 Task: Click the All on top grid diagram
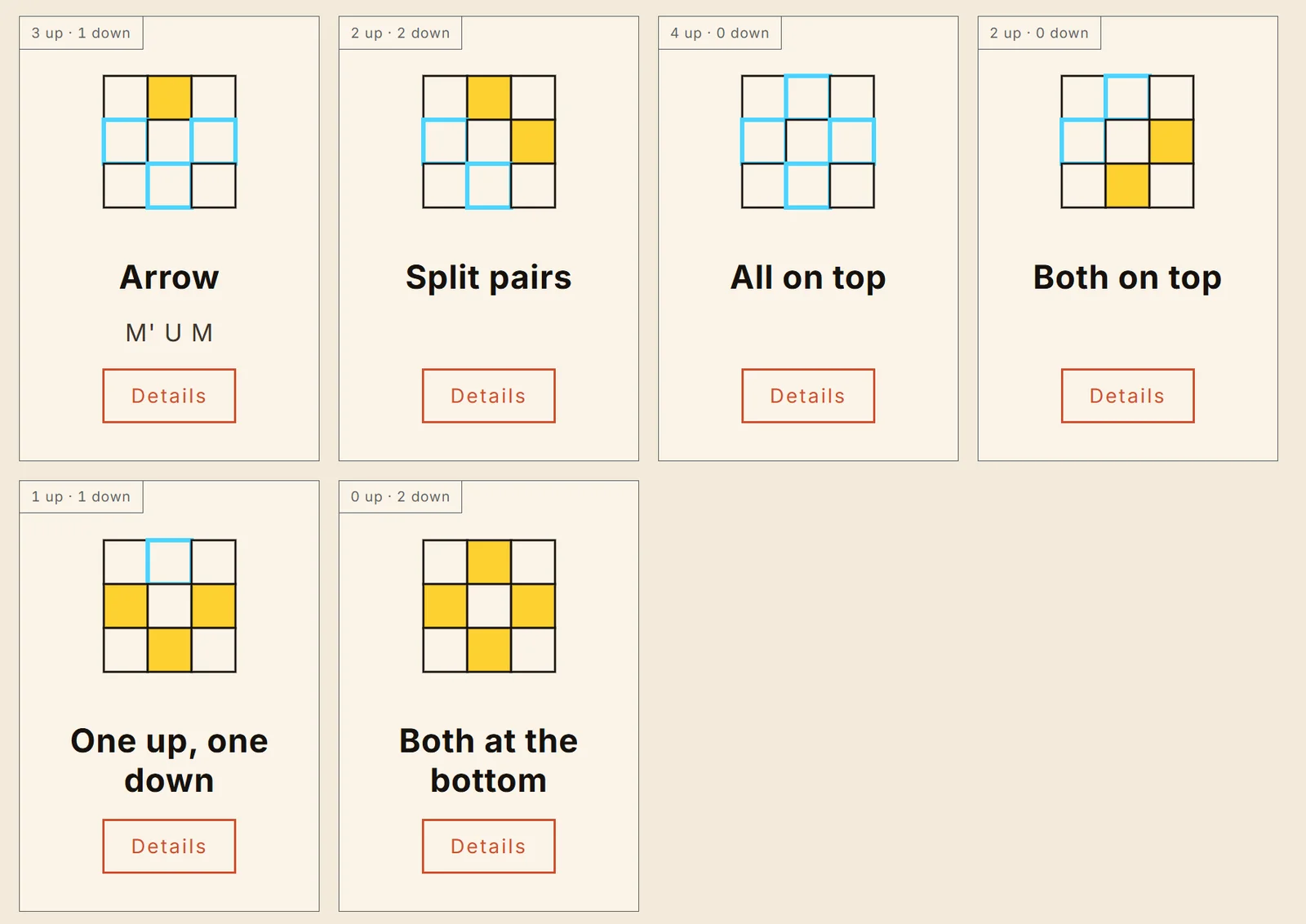click(x=808, y=142)
